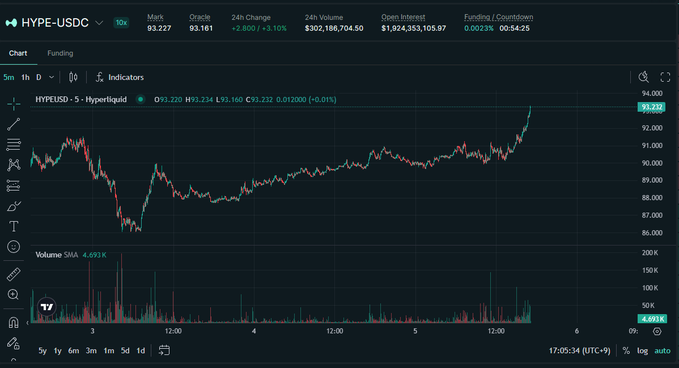Viewport: 679px width, 368px height.
Task: Open chart settings gear on time axis
Action: 657,331
